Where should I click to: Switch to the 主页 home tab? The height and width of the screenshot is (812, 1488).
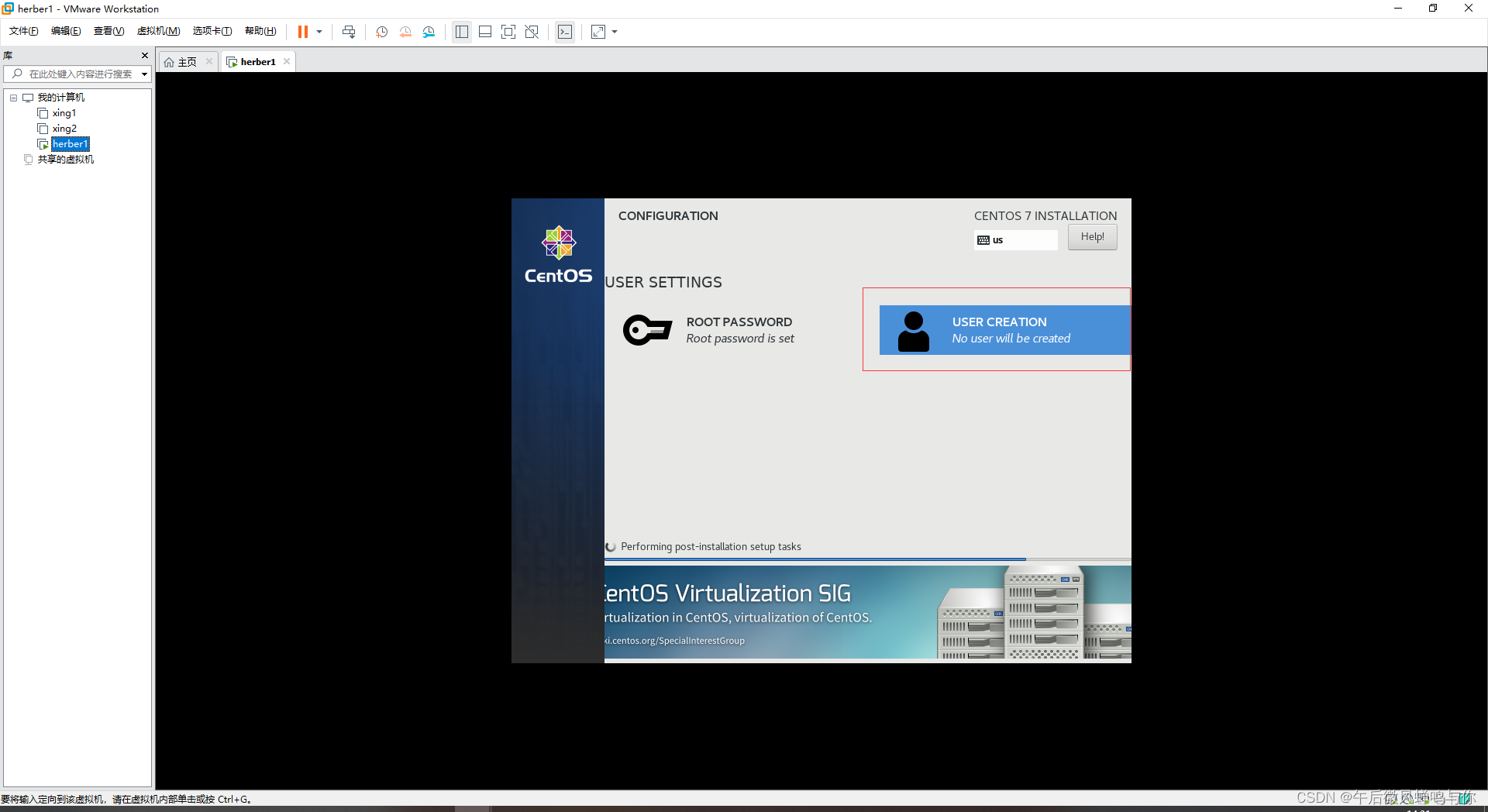tap(187, 62)
